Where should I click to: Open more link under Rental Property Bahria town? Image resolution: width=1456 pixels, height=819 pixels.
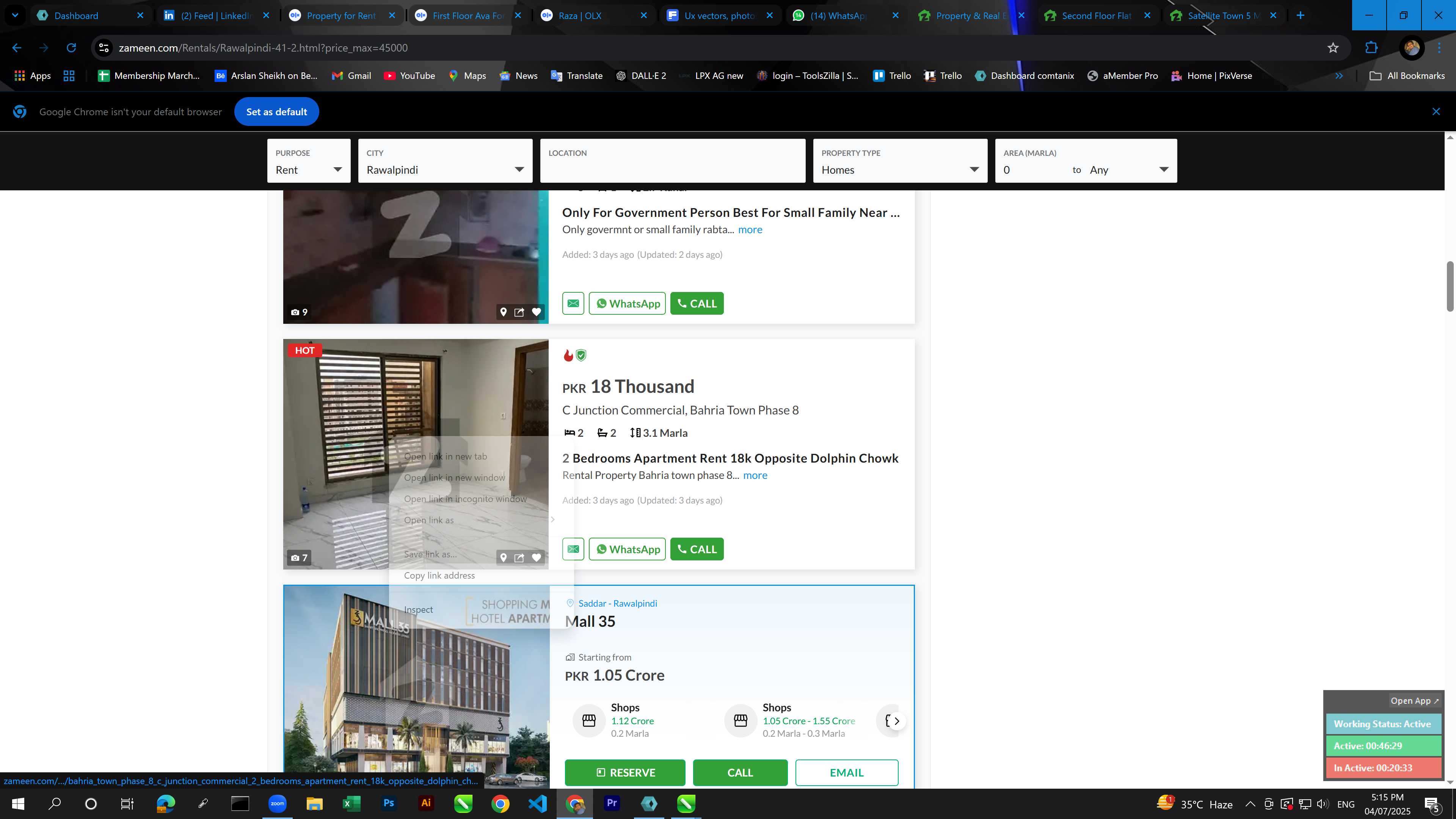755,475
